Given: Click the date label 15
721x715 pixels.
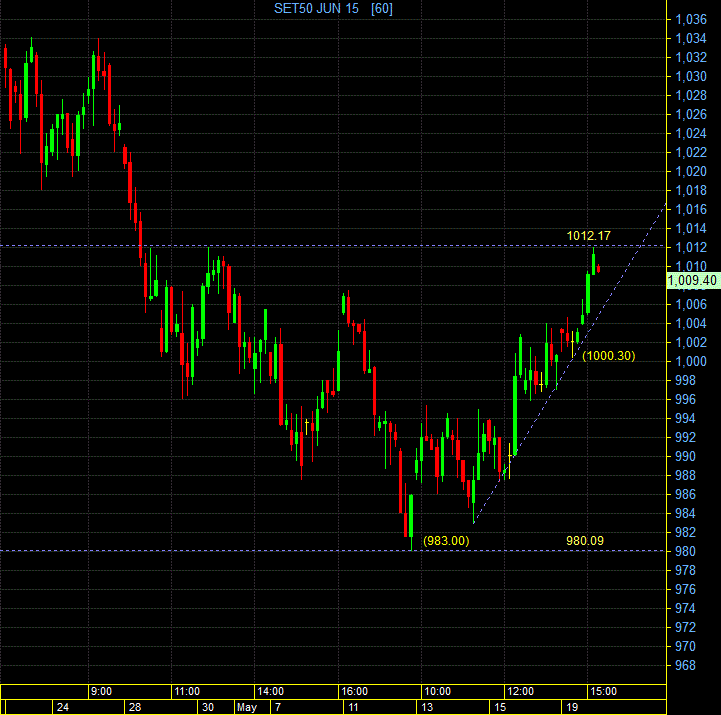Looking at the screenshot, I should point(500,707).
